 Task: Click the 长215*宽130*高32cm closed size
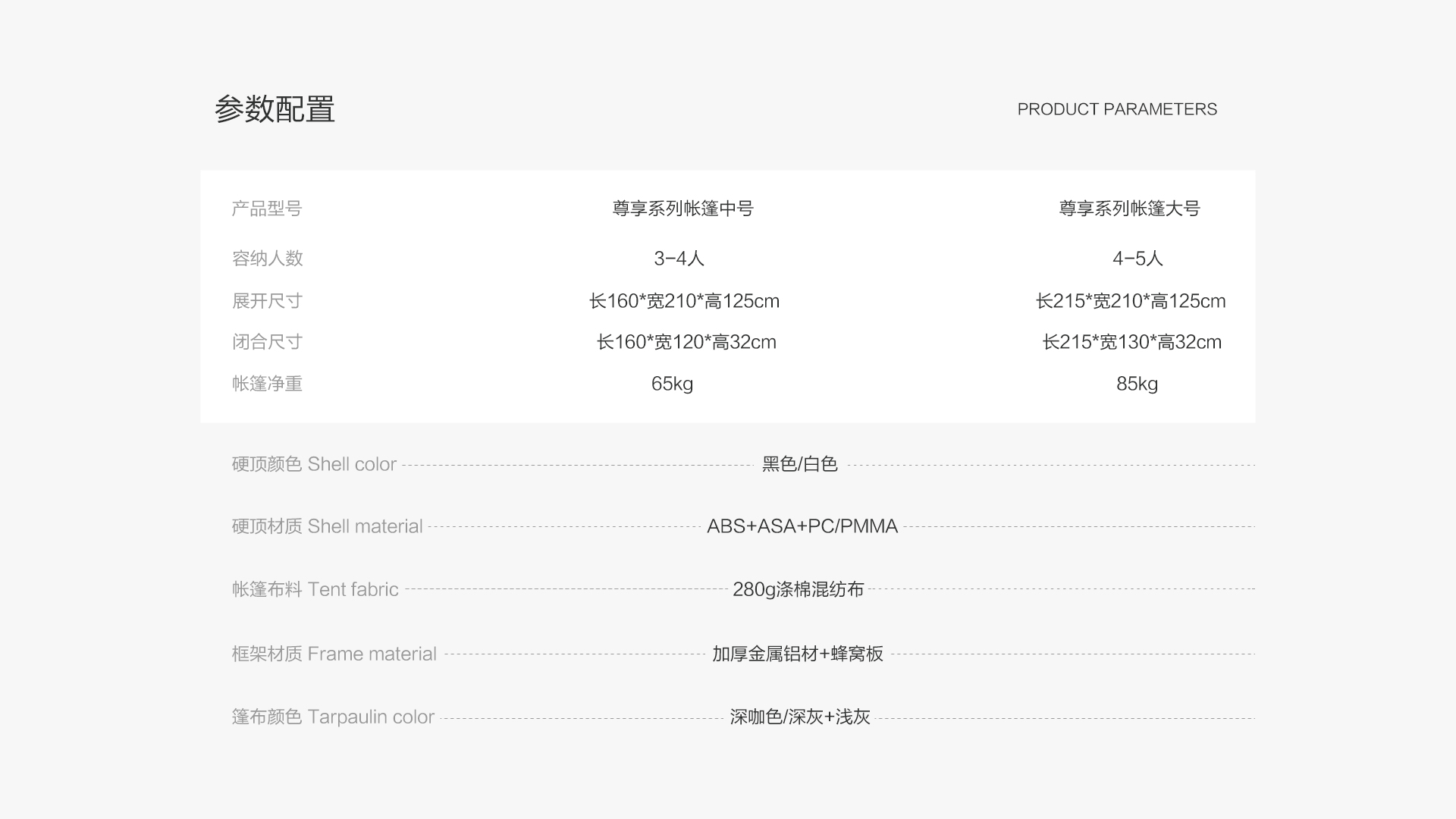pos(1131,342)
